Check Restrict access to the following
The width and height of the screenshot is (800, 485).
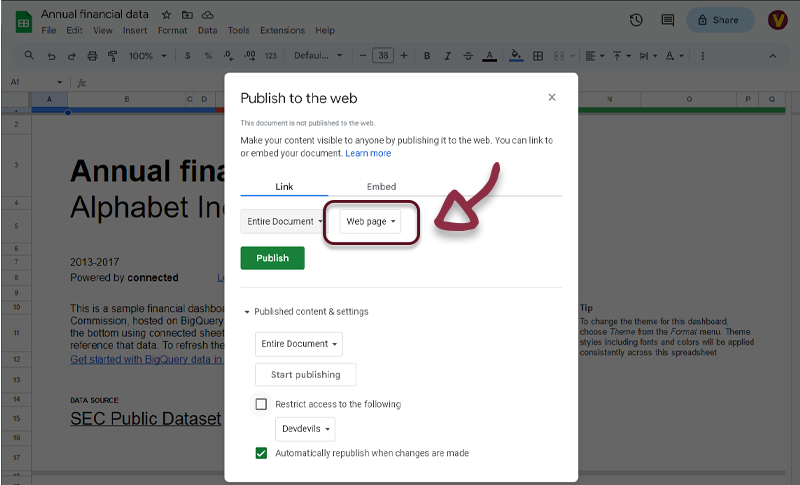[262, 404]
